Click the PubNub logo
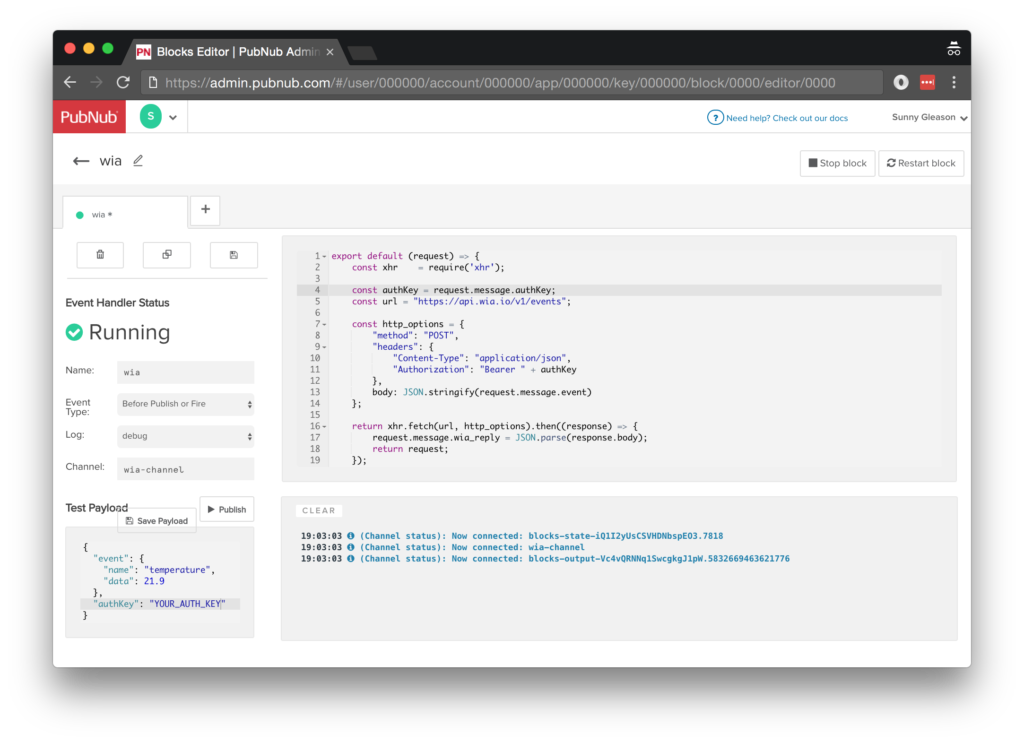 click(89, 117)
